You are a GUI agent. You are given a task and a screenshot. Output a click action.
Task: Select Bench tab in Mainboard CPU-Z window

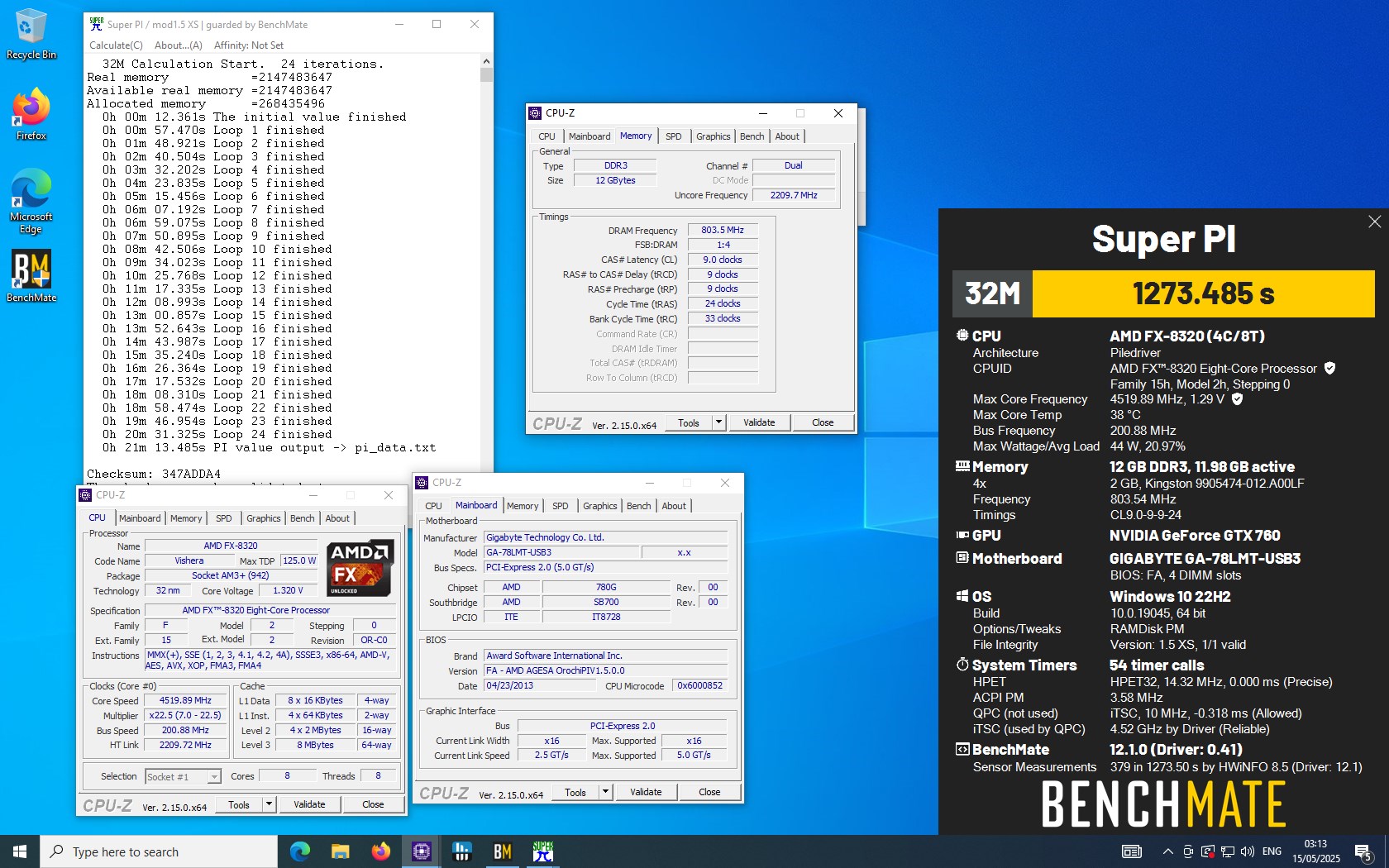pos(639,506)
